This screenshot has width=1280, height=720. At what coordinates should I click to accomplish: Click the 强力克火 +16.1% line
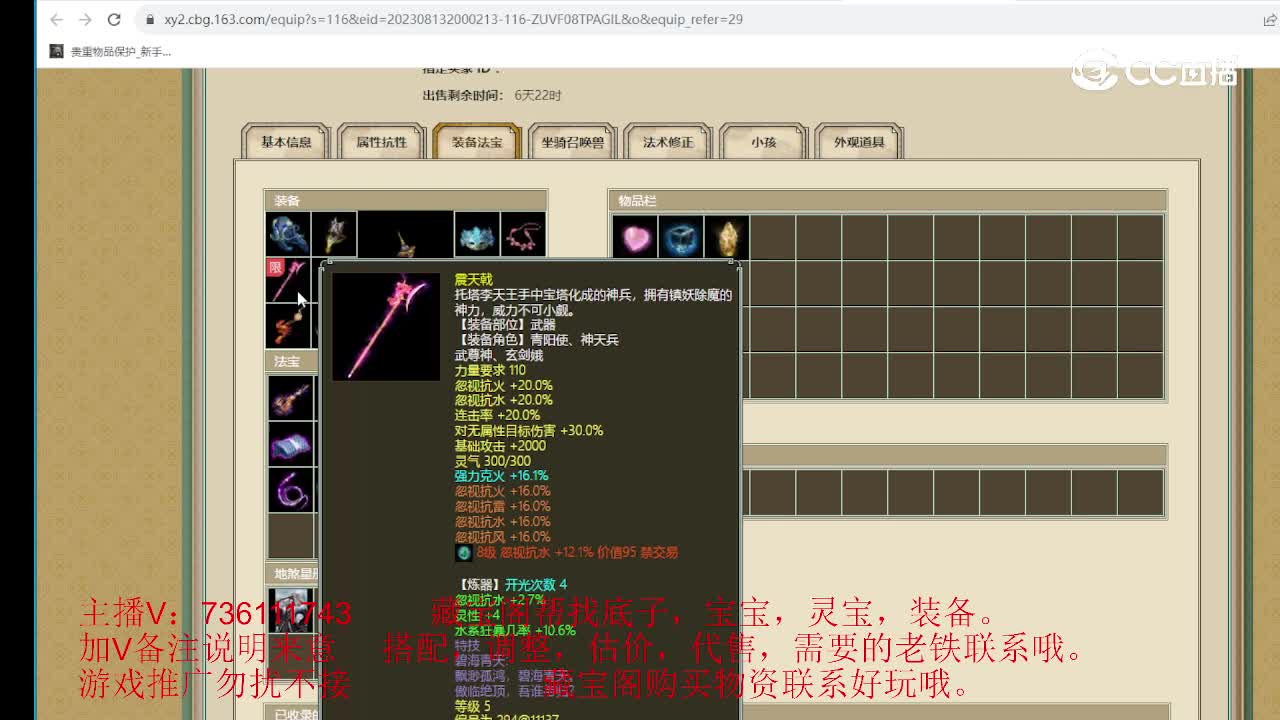501,476
